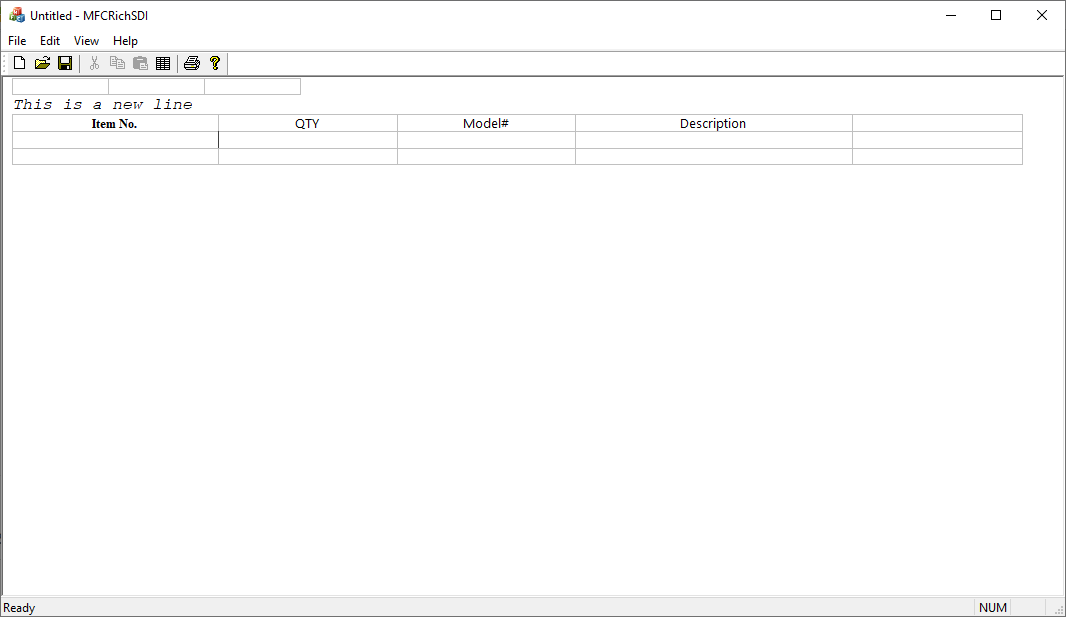Screen dimensions: 1066x617
Task: Click the first empty box above the text
Action: [x=58, y=85]
